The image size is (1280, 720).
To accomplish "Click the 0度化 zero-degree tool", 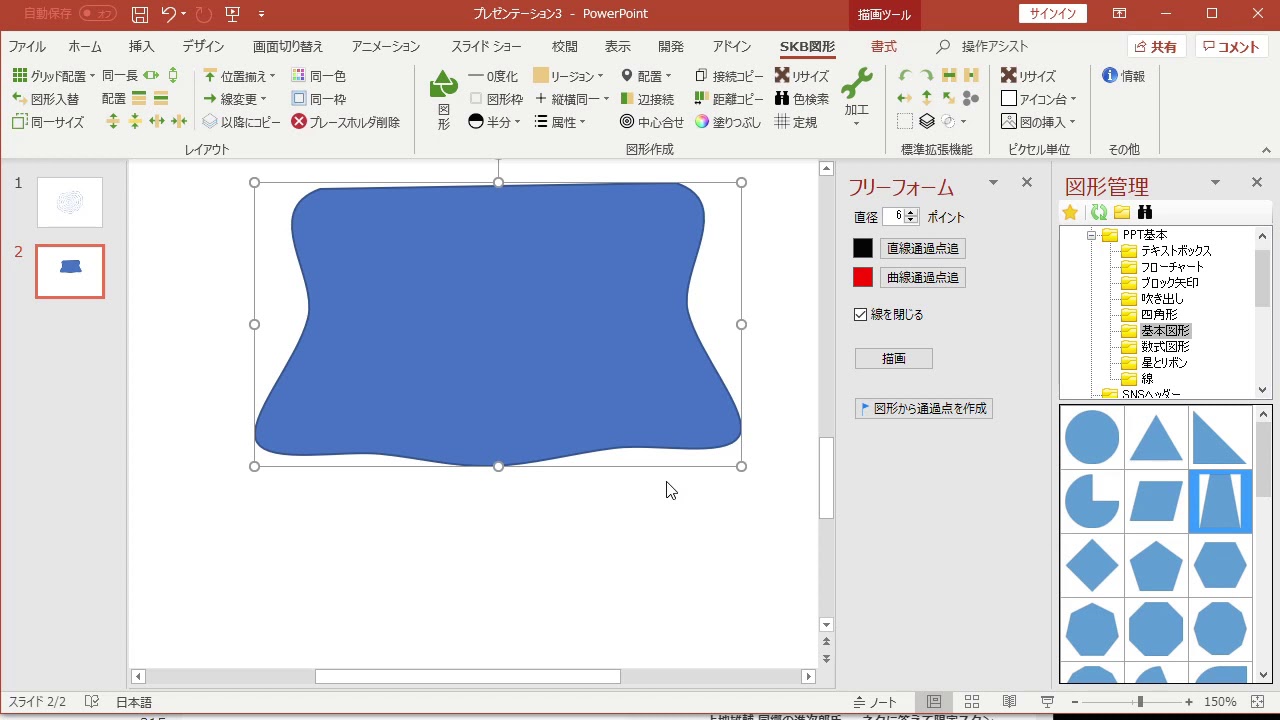I will (x=493, y=76).
